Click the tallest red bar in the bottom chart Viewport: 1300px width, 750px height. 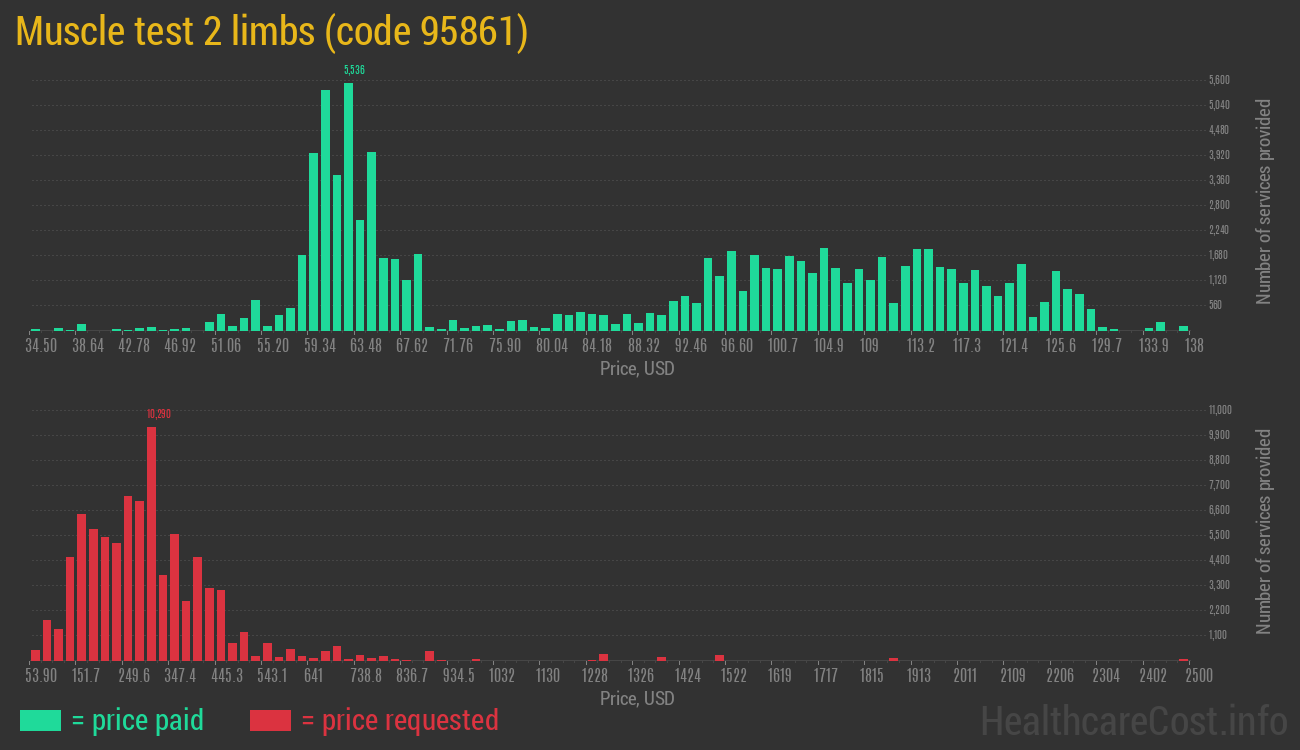click(x=152, y=543)
